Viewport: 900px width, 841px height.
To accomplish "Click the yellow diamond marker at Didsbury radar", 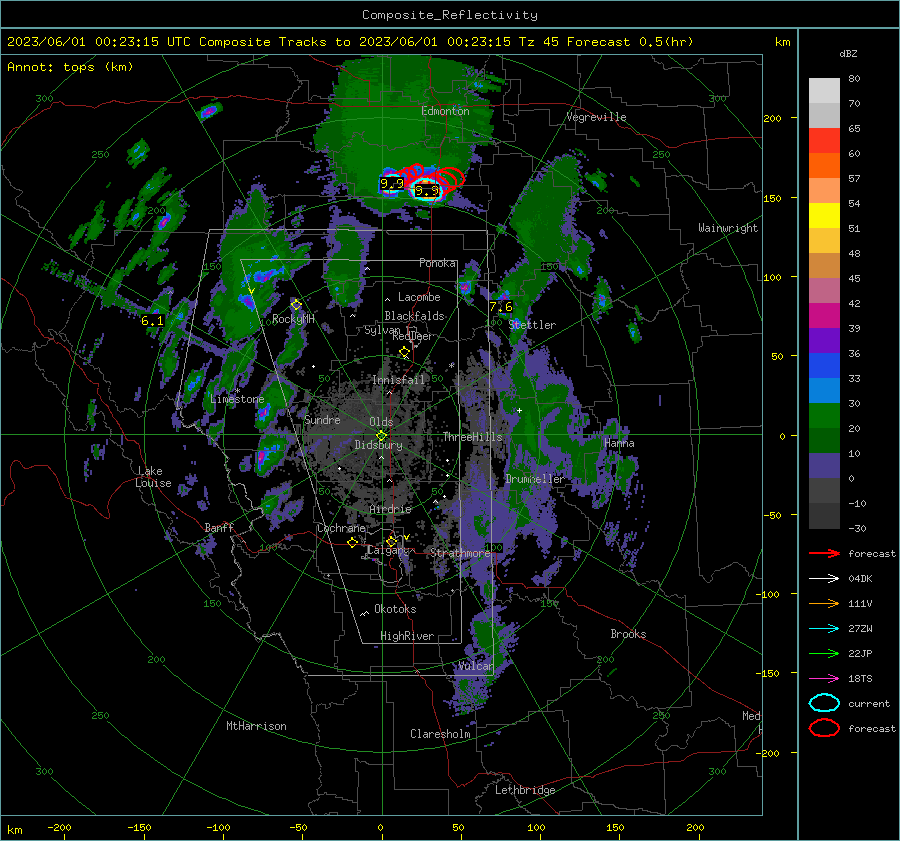I will [x=381, y=436].
